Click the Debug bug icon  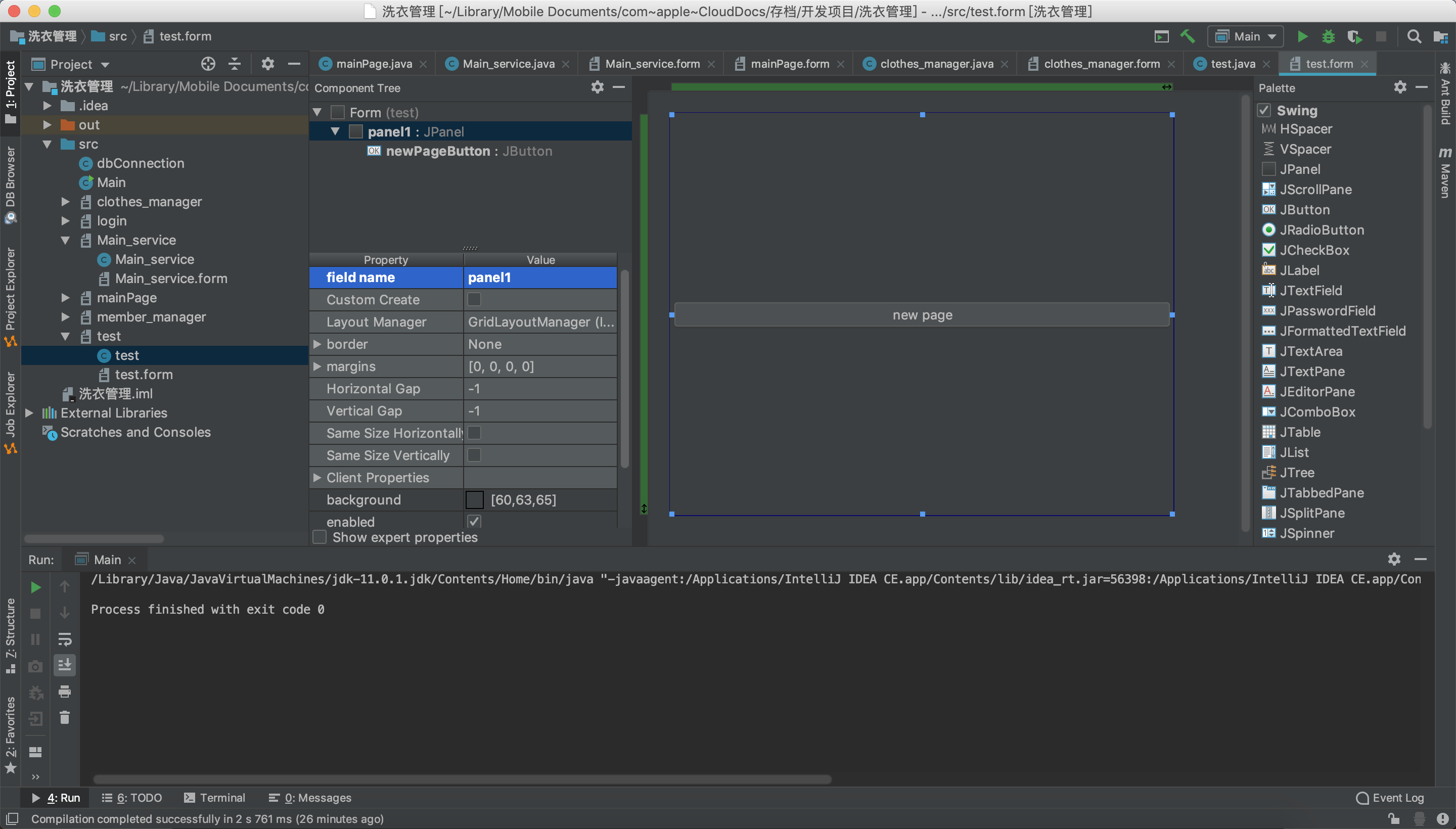pos(1328,37)
